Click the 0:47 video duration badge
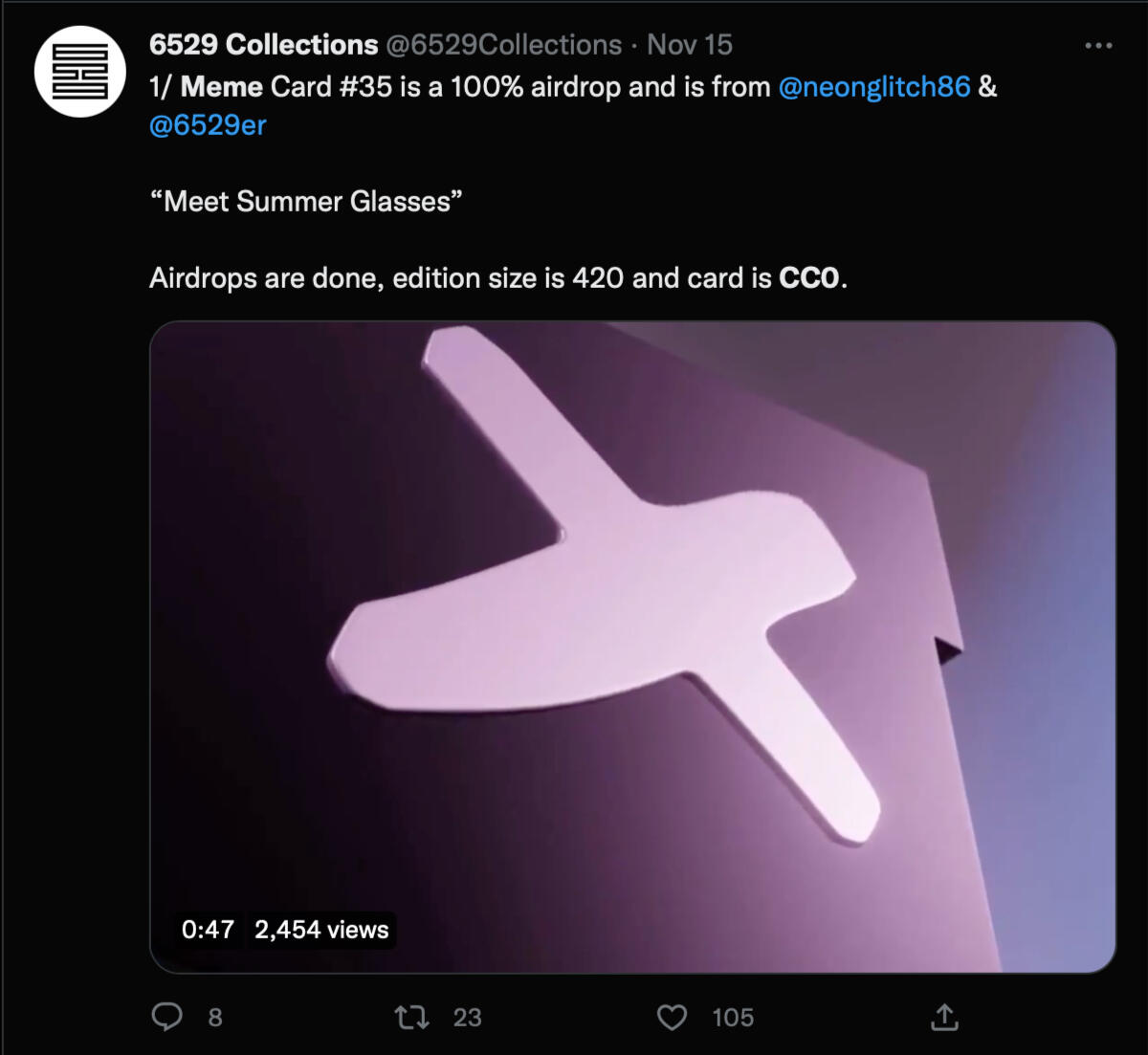Viewport: 1148px width, 1055px height. click(x=208, y=930)
